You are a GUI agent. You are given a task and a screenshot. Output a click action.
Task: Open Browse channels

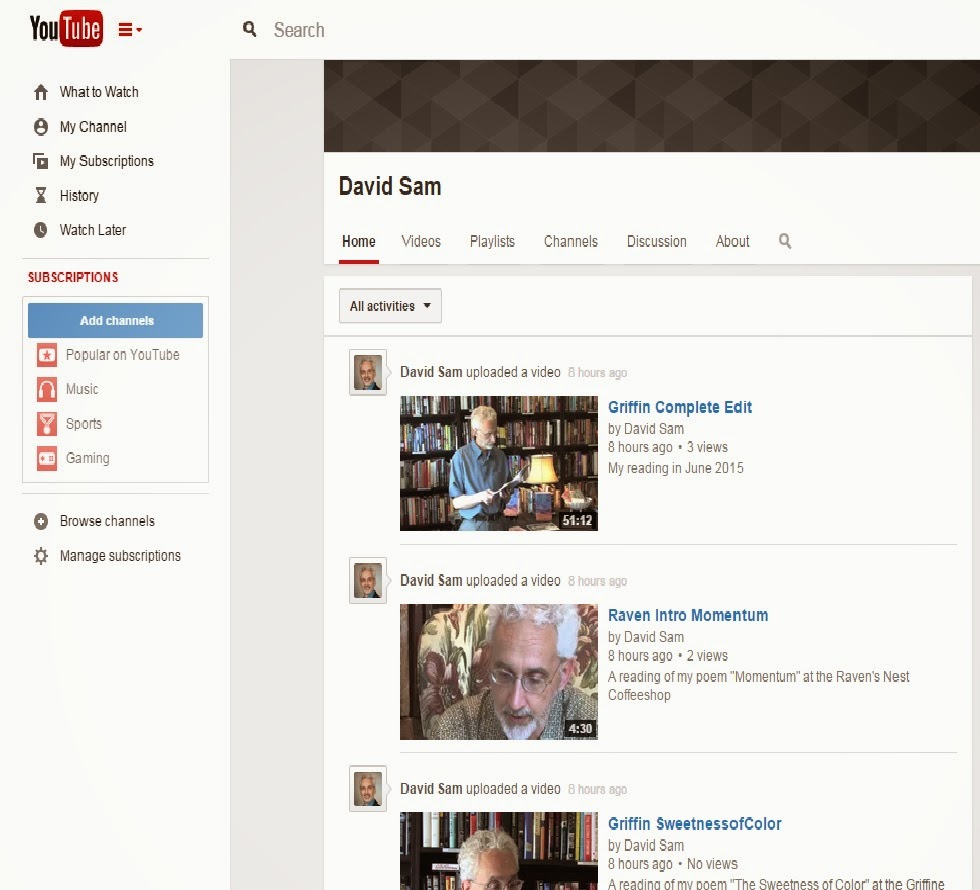[x=107, y=521]
